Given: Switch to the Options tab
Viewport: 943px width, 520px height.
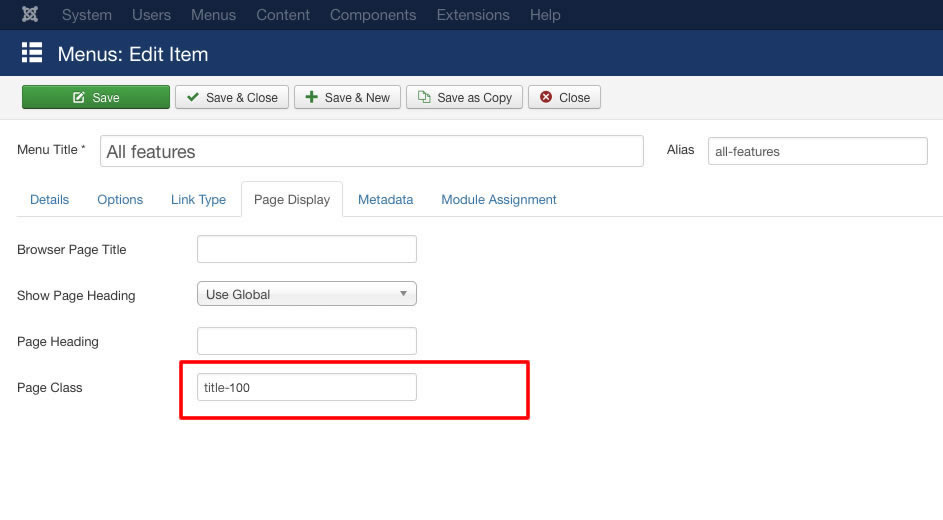Looking at the screenshot, I should coord(120,199).
